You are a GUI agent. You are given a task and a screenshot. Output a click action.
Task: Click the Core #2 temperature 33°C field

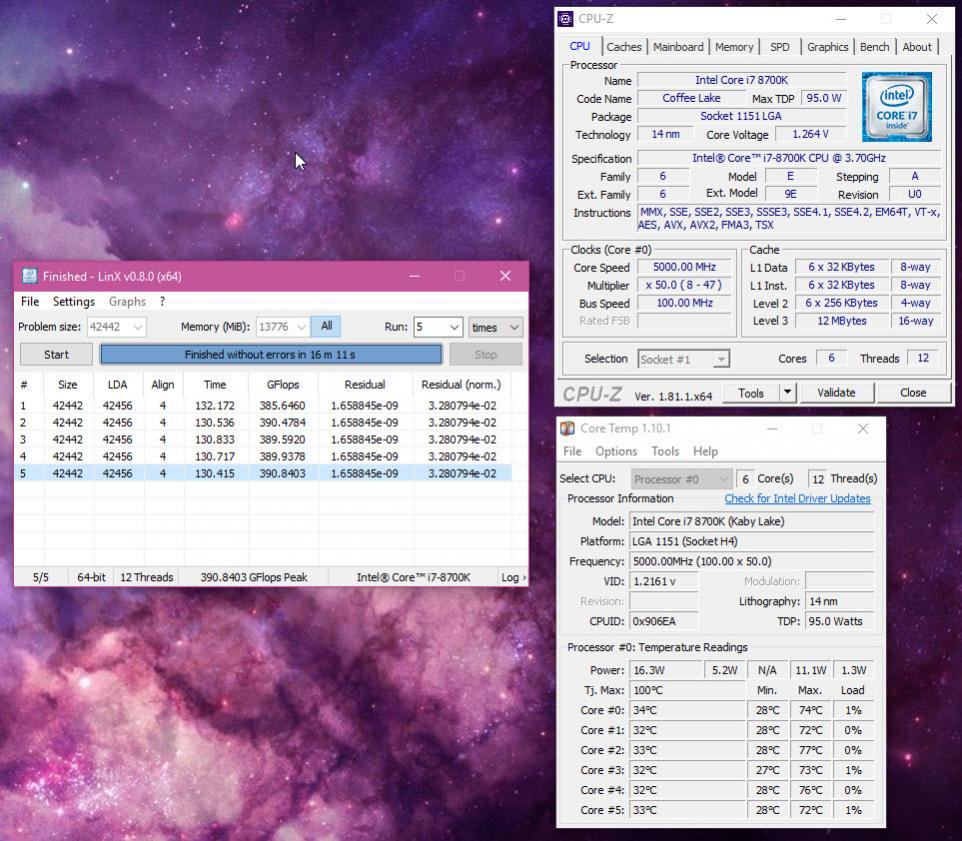click(687, 750)
